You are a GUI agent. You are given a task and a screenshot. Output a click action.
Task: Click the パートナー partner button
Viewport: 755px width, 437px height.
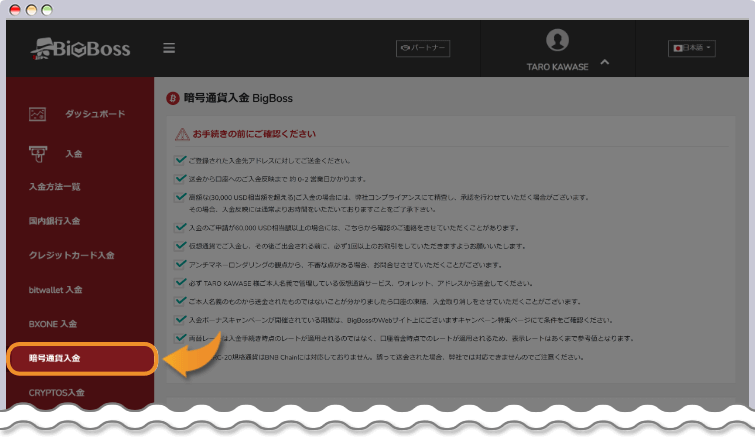[x=423, y=48]
